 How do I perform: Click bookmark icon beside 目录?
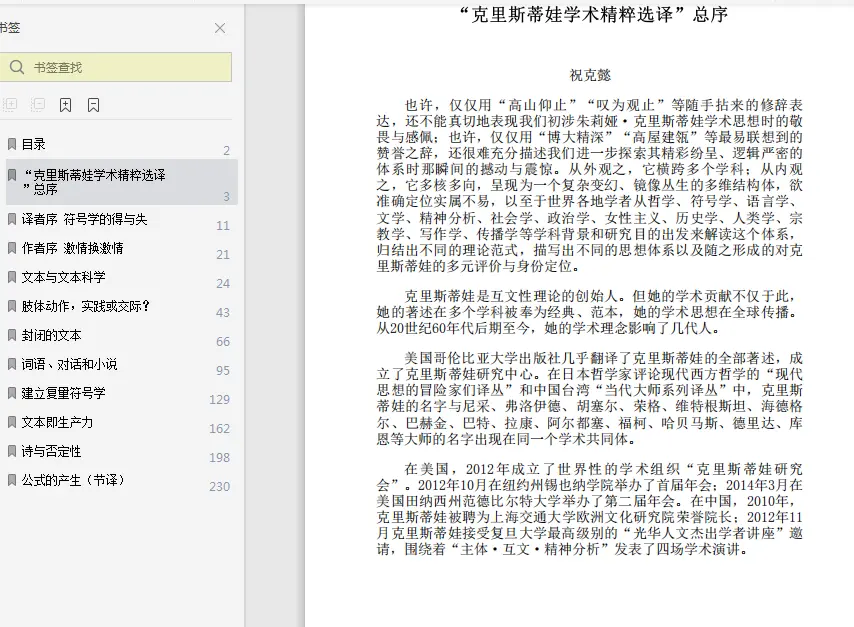pyautogui.click(x=11, y=144)
